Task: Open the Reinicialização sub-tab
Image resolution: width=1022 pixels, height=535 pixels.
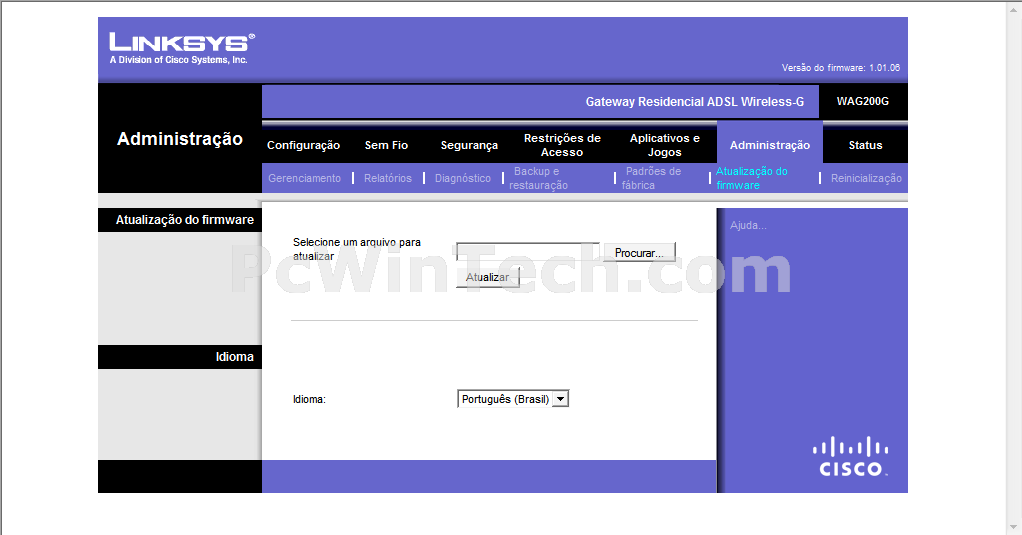Action: [866, 178]
